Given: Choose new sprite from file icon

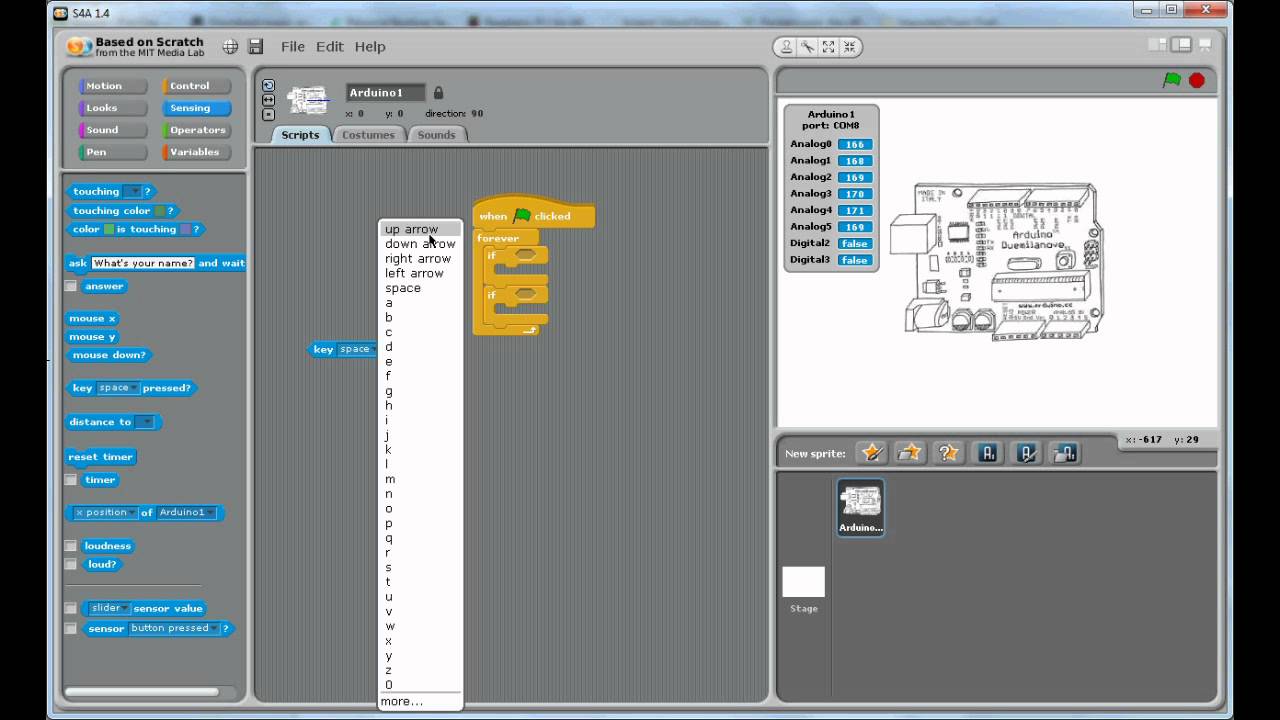Looking at the screenshot, I should click(910, 453).
